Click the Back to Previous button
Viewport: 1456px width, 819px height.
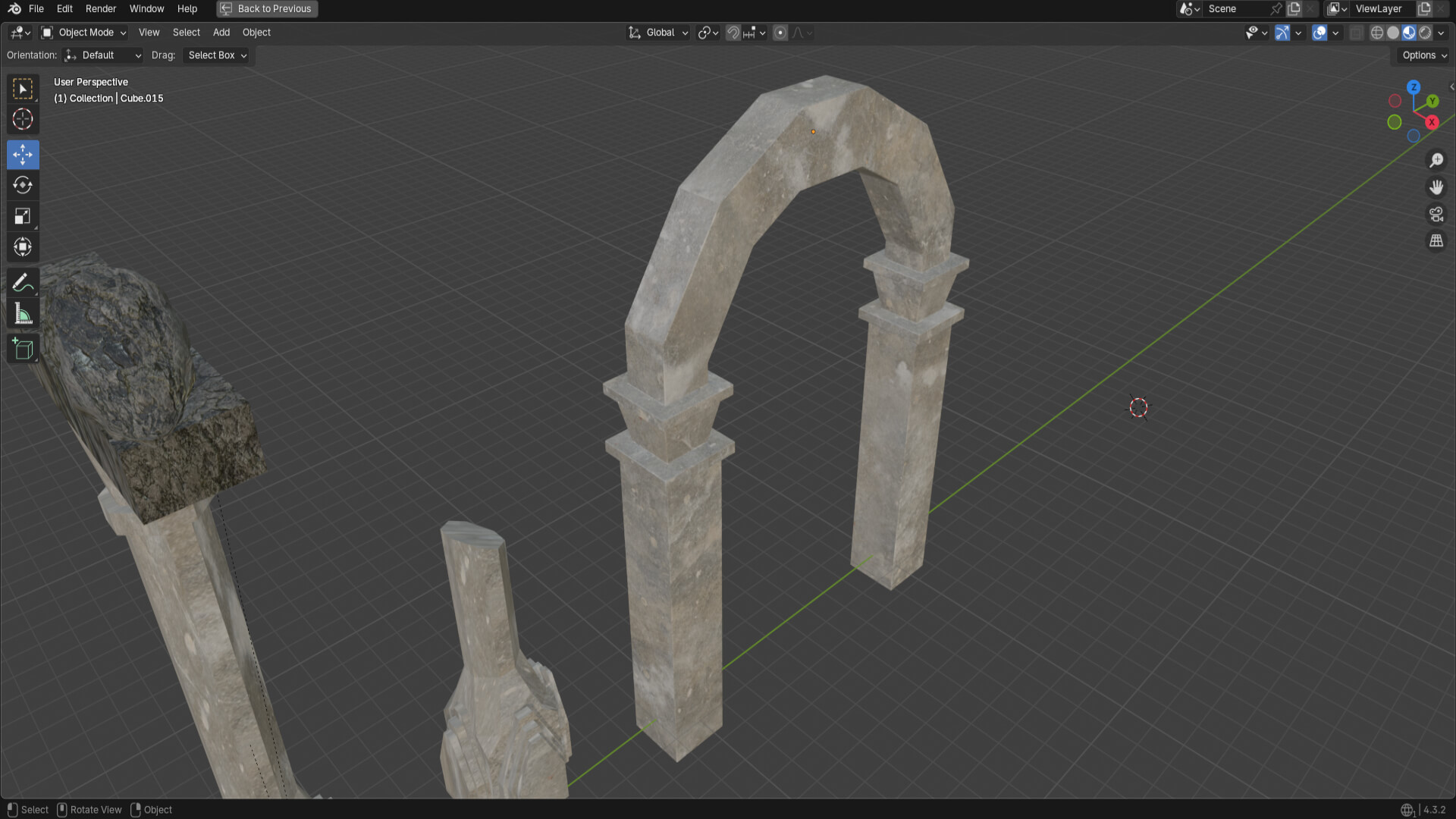click(x=267, y=9)
